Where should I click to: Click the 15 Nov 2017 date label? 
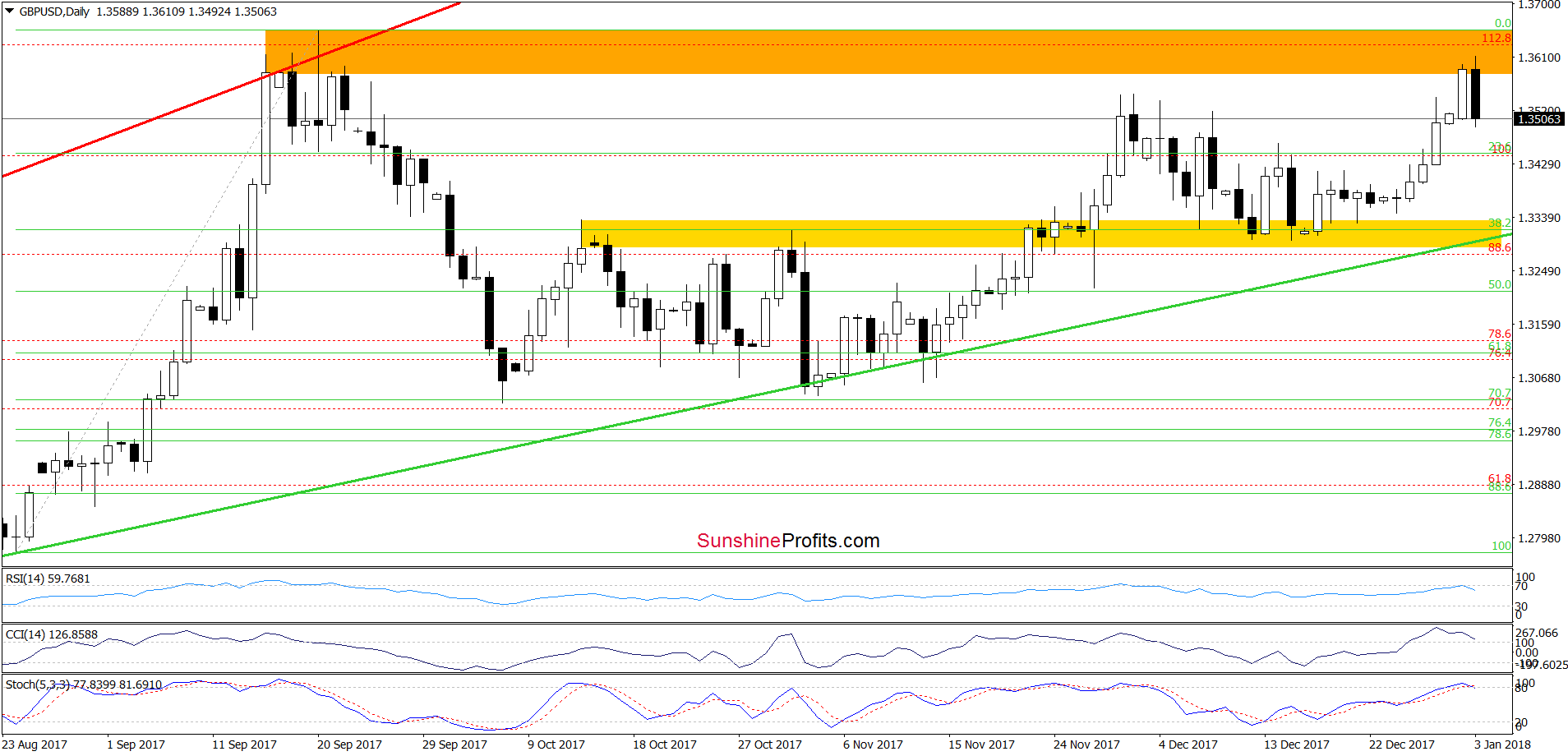[981, 744]
